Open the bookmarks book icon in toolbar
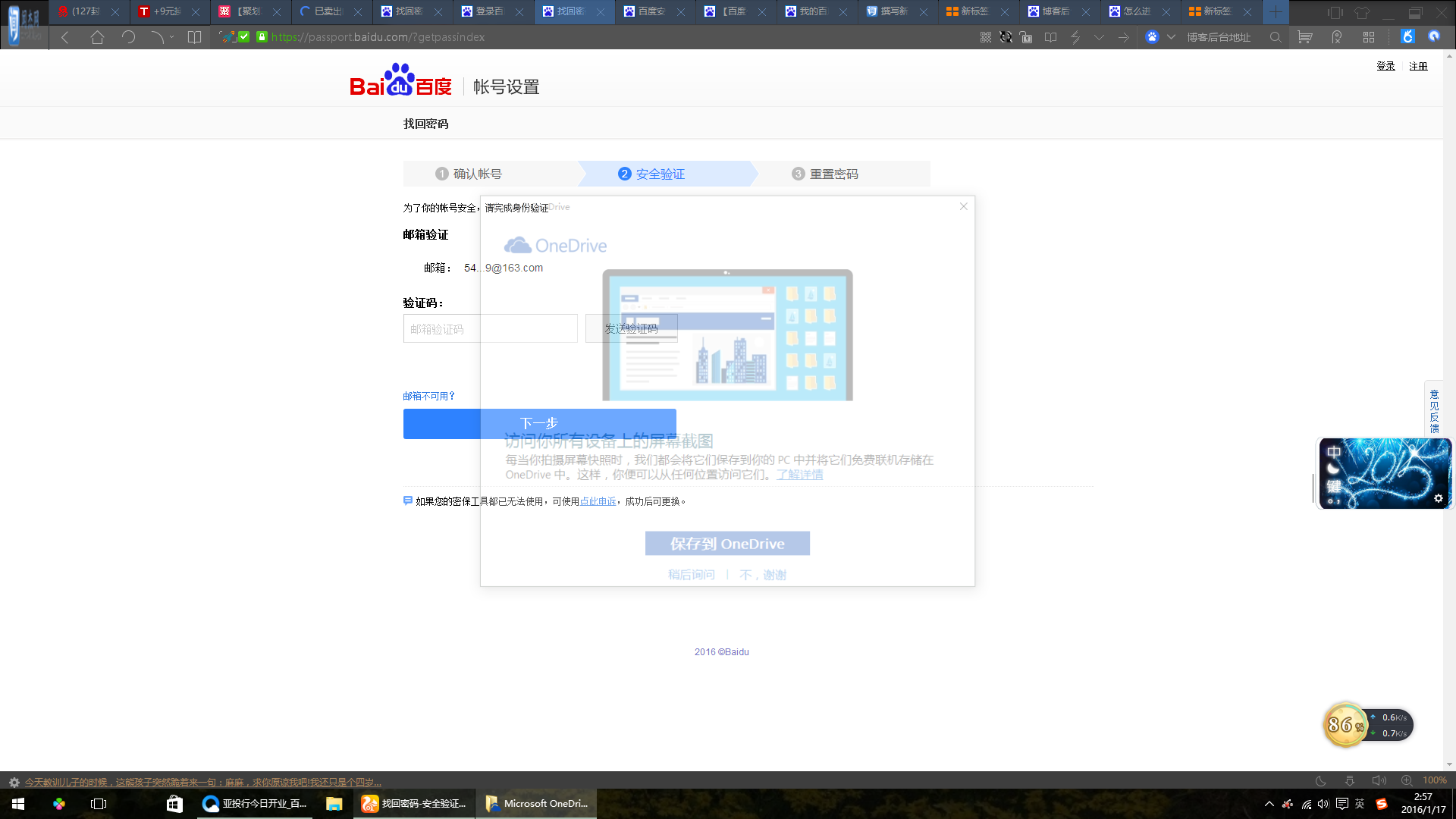This screenshot has width=1456, height=819. tap(194, 37)
